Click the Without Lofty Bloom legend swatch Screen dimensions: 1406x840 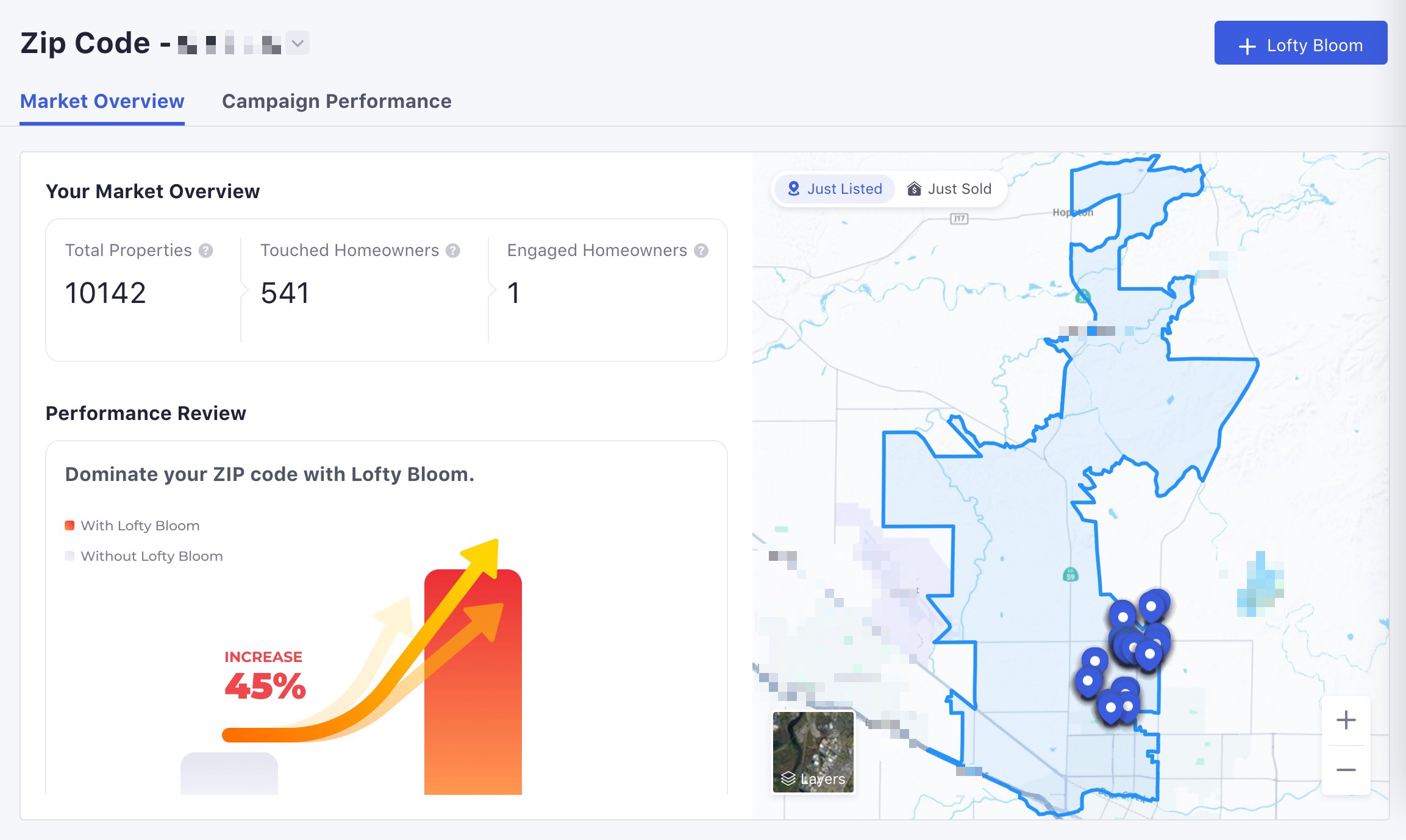click(70, 556)
